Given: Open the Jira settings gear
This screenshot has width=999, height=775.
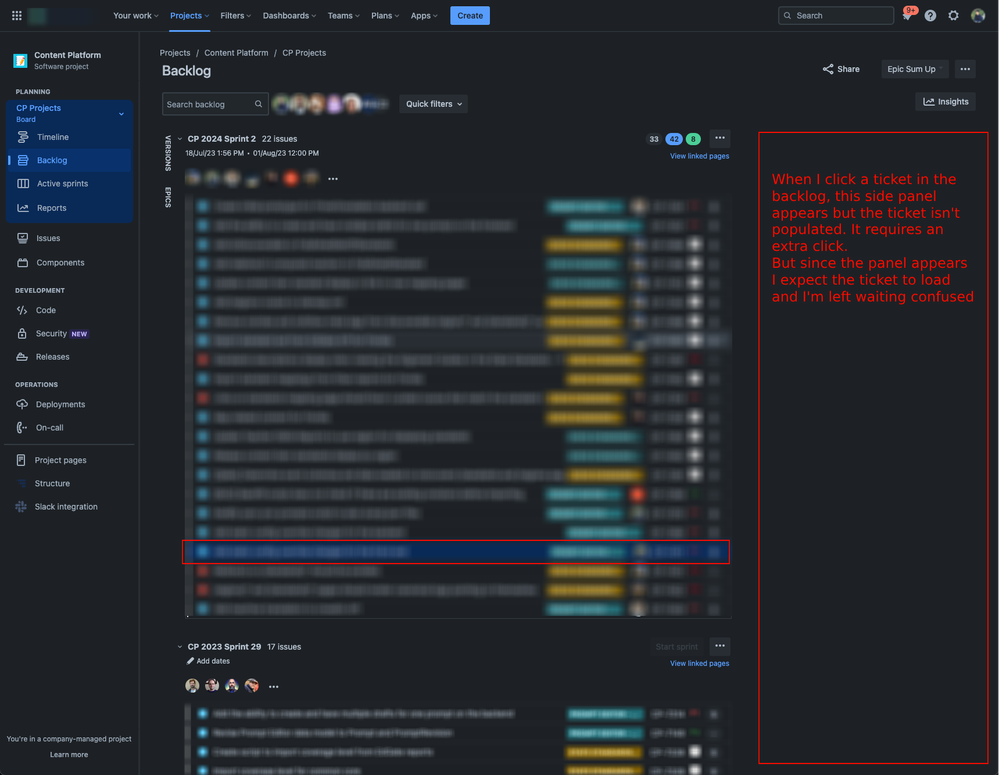Looking at the screenshot, I should (952, 15).
